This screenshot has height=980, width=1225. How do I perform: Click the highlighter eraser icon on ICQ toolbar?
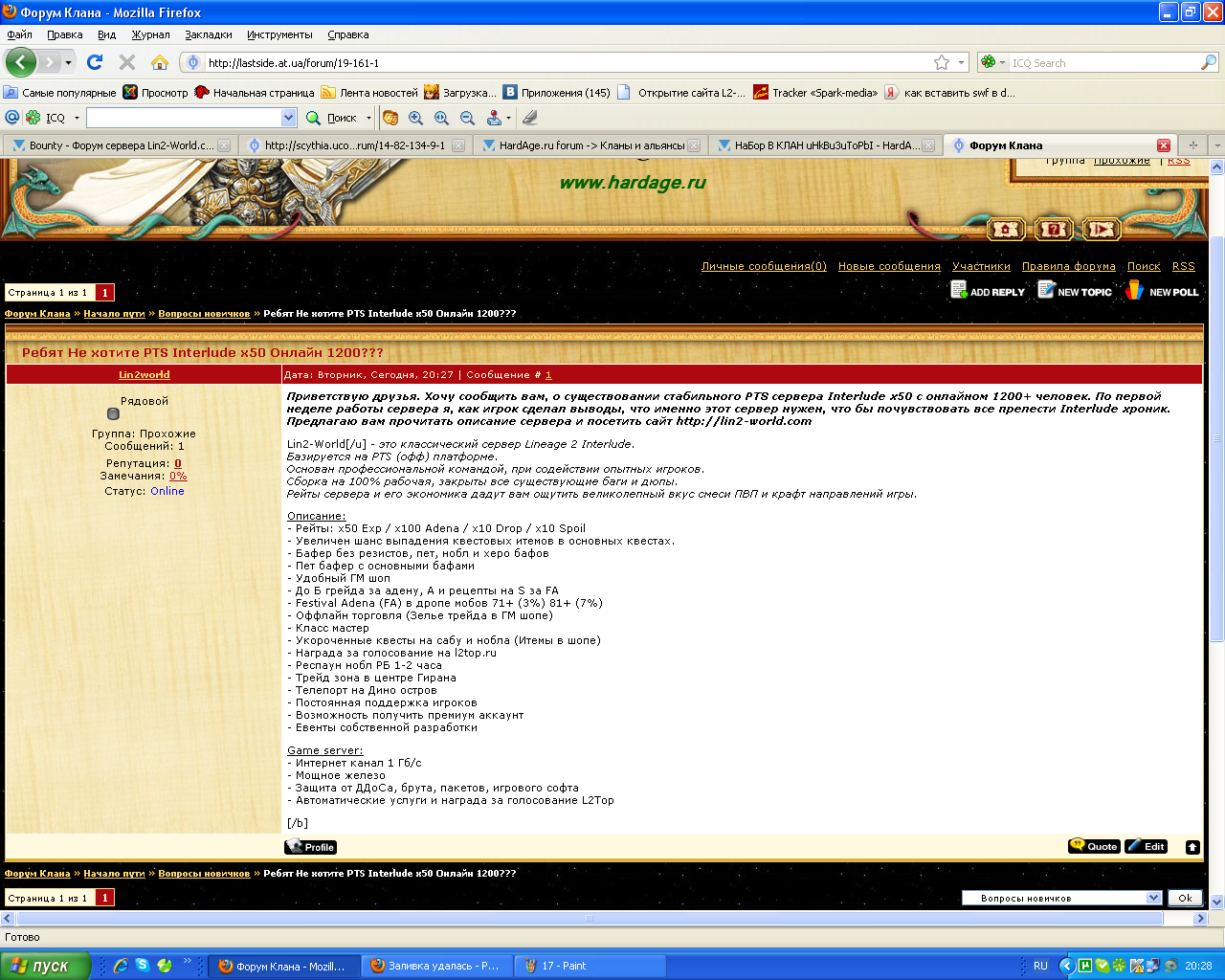tap(530, 118)
